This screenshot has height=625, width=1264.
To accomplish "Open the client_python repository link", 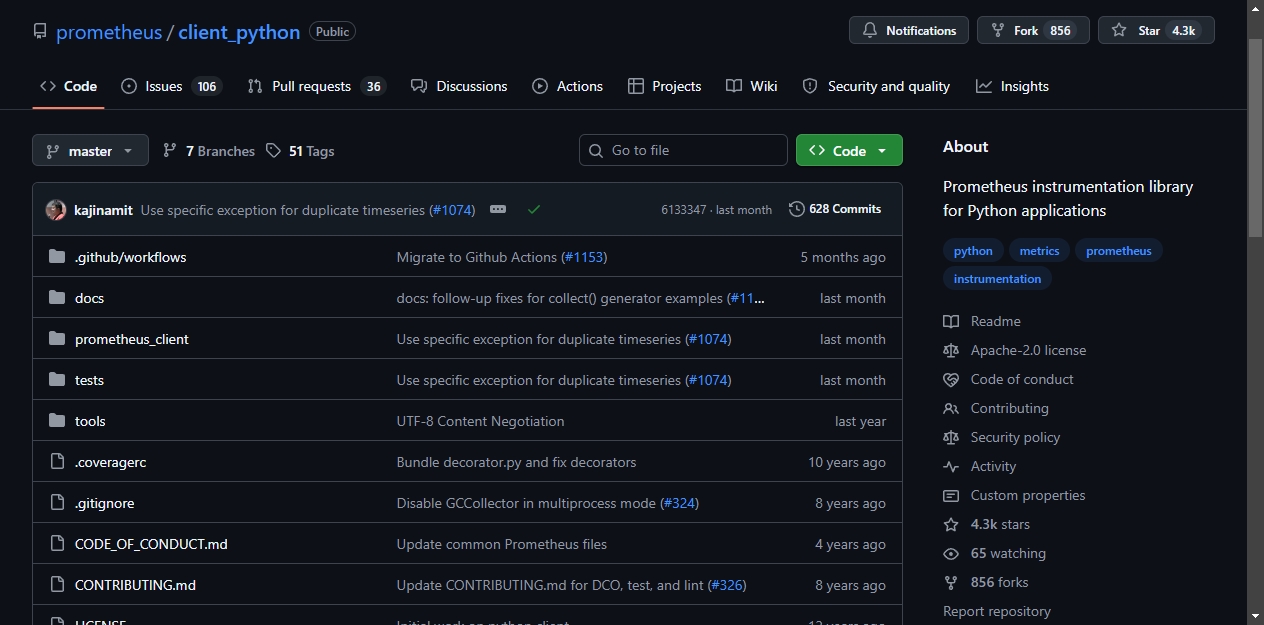I will tap(239, 32).
